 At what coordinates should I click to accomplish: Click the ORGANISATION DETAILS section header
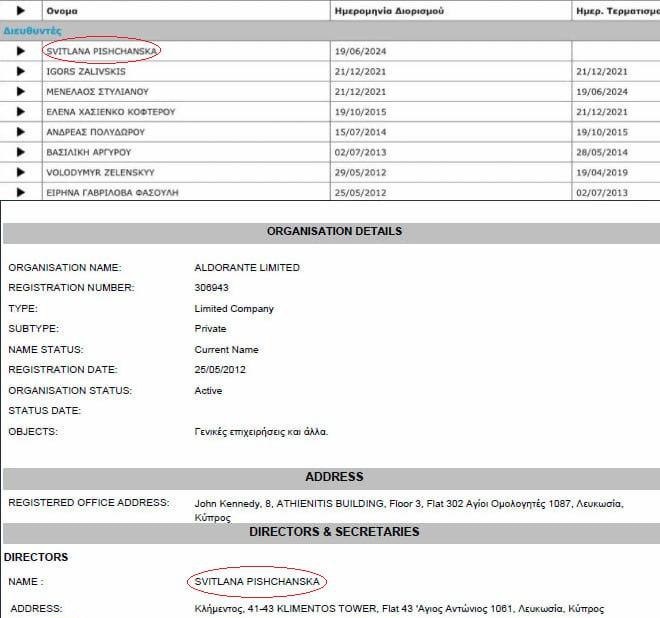(x=334, y=231)
